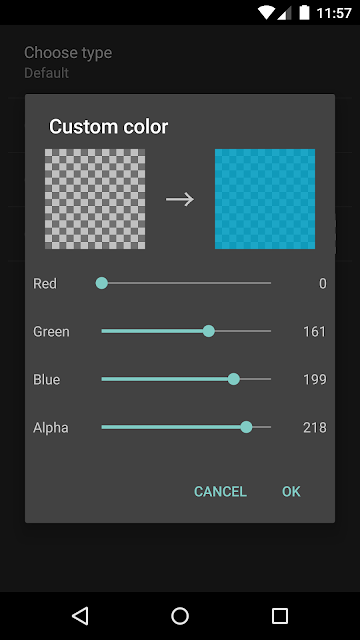The height and width of the screenshot is (640, 360).
Task: Open the Choose type setting
Action: [180, 62]
